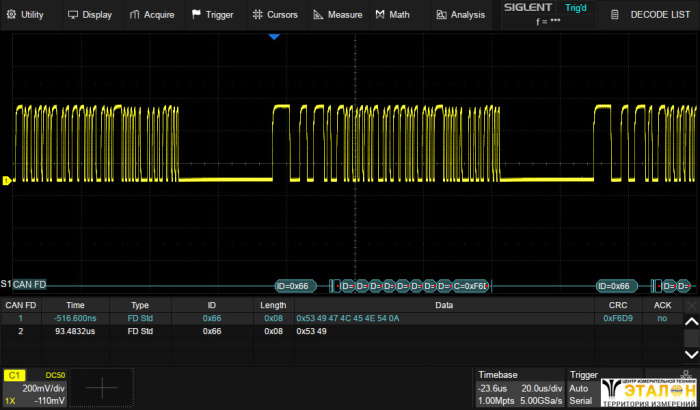Jump to decode list end double-arrow
Image resolution: width=700 pixels, height=410 pixels.
690,353
